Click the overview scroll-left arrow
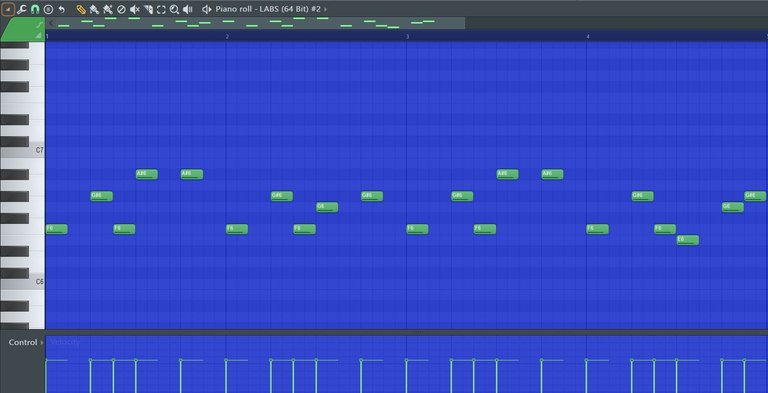This screenshot has height=393, width=768. 50,23
